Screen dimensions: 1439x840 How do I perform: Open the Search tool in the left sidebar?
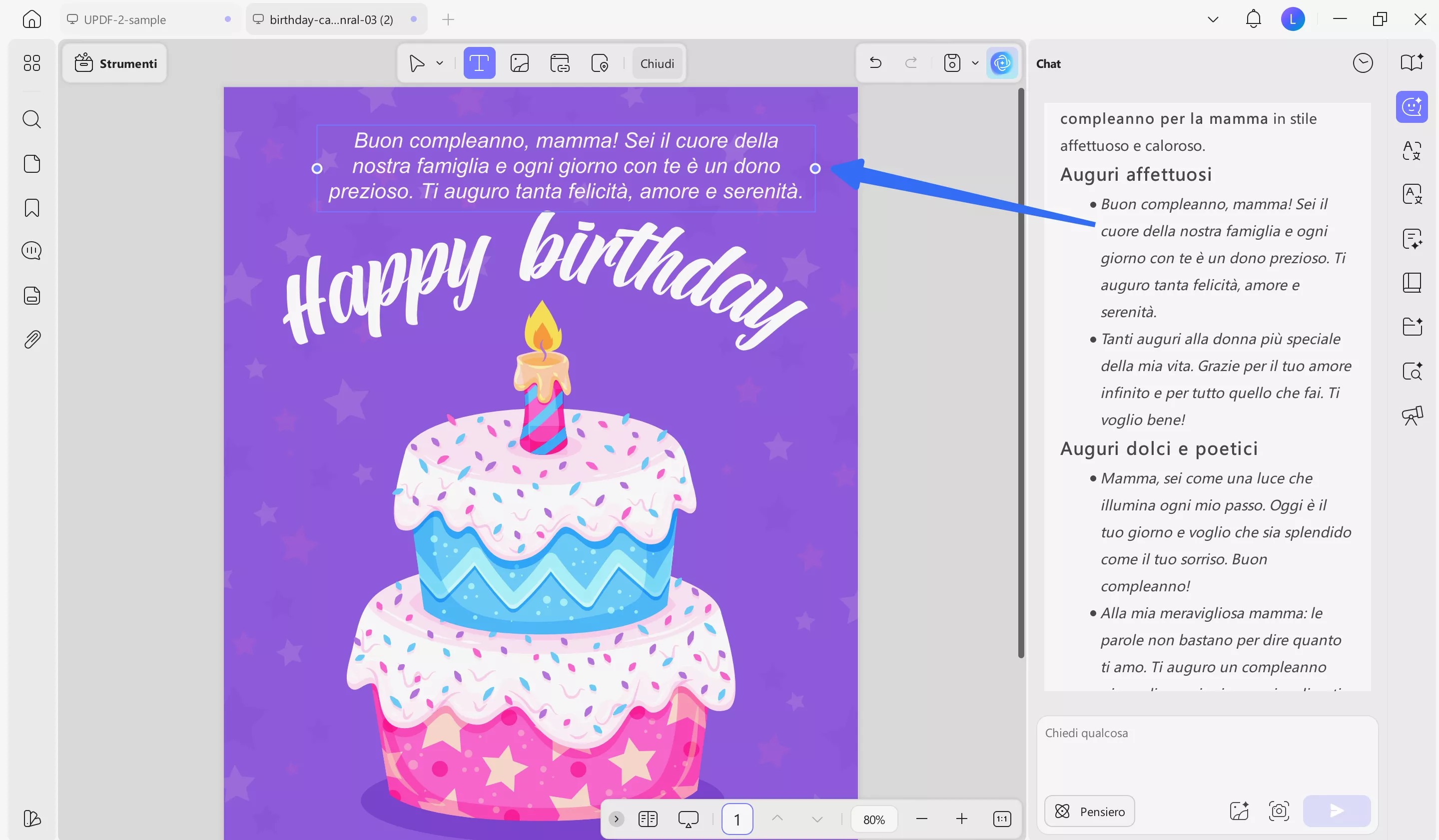pyautogui.click(x=31, y=119)
